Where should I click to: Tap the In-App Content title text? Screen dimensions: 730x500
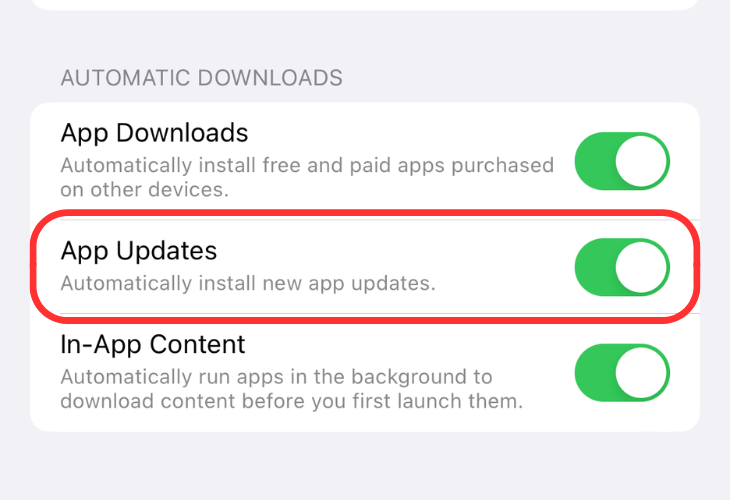tap(153, 345)
